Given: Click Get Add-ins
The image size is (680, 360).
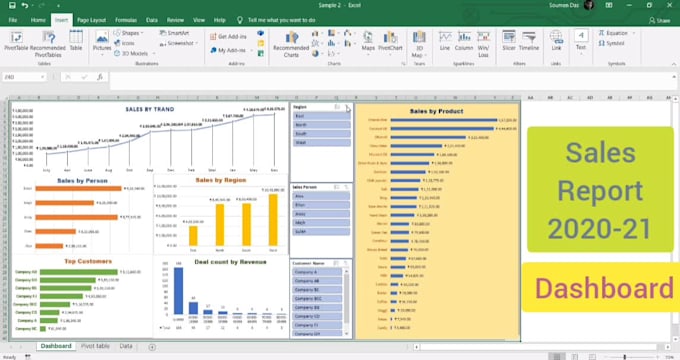Looking at the screenshot, I should click(228, 36).
